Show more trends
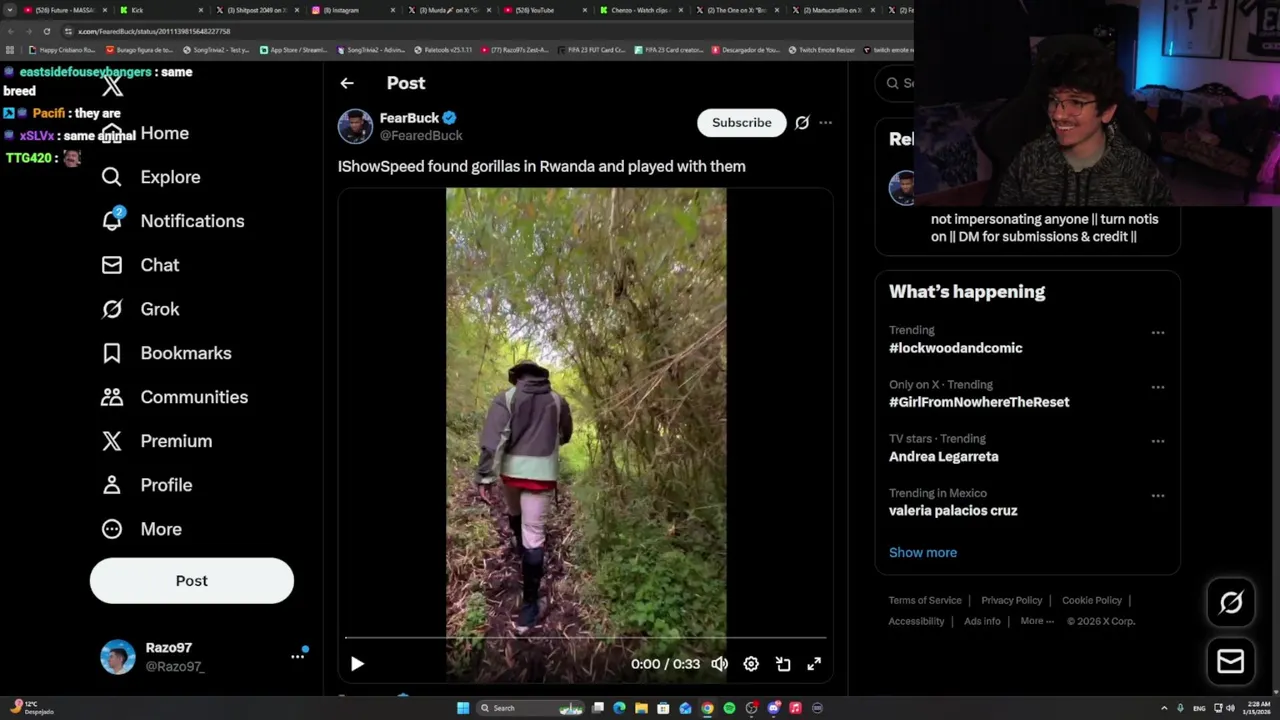1280x720 pixels. [x=923, y=552]
